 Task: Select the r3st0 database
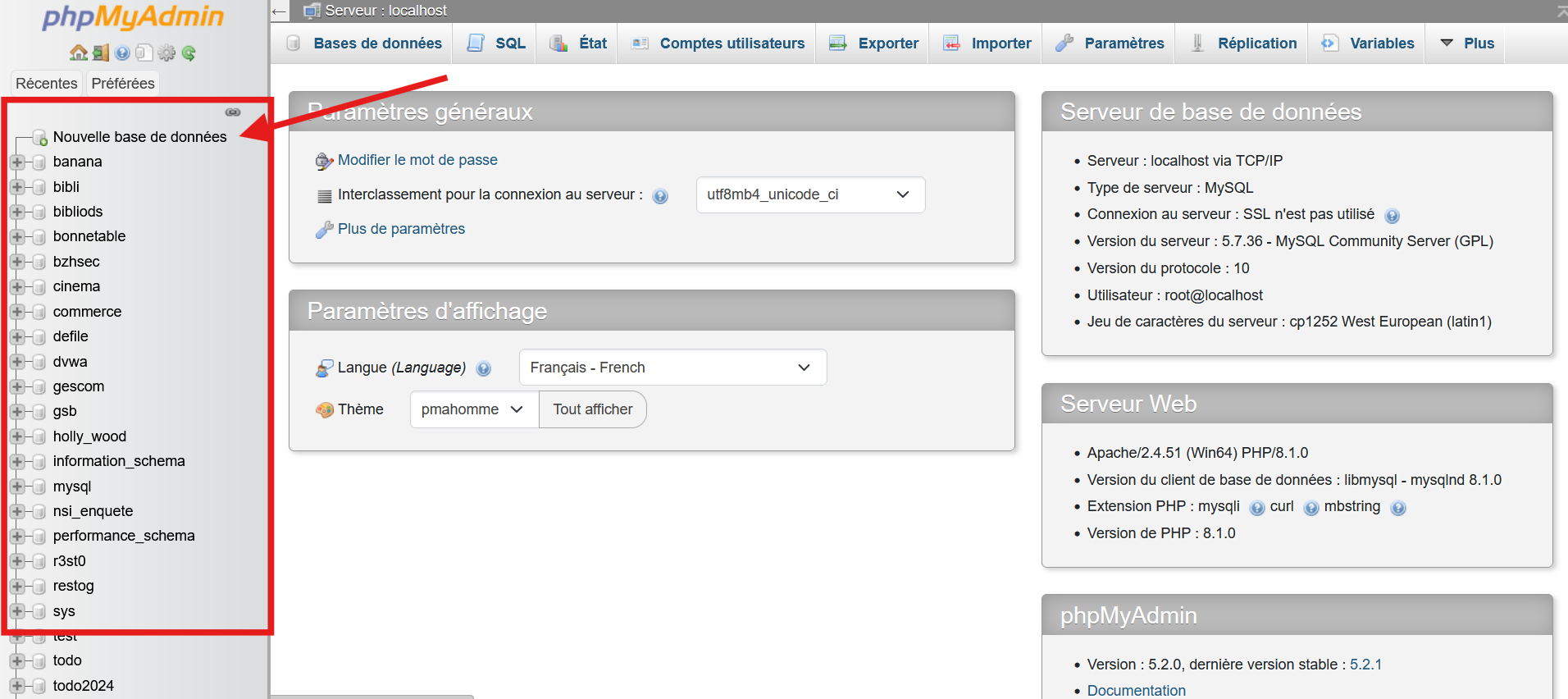[x=70, y=561]
